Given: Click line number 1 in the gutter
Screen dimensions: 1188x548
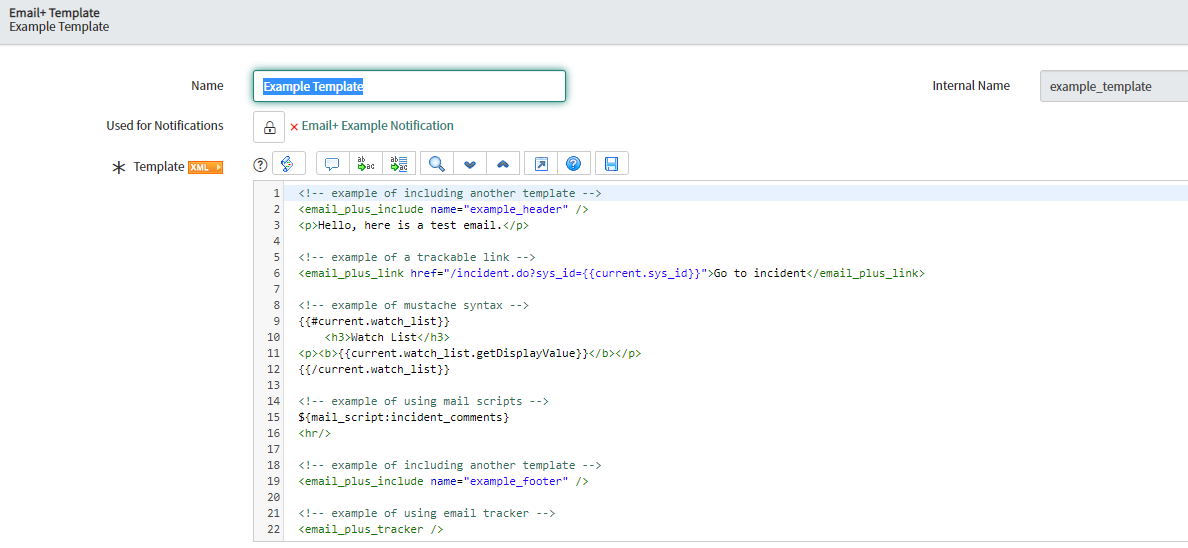Looking at the screenshot, I should coord(277,193).
